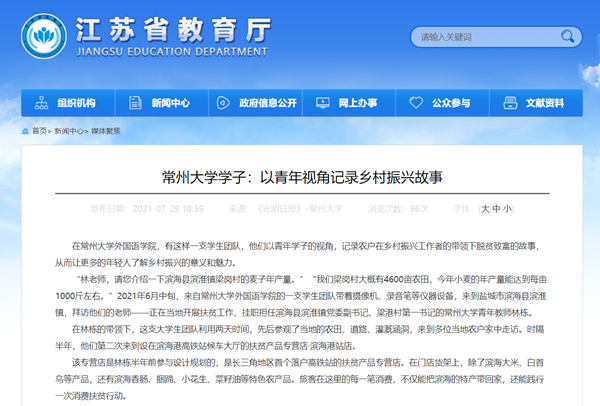Click the 政府信息公开 icon

pos(220,103)
